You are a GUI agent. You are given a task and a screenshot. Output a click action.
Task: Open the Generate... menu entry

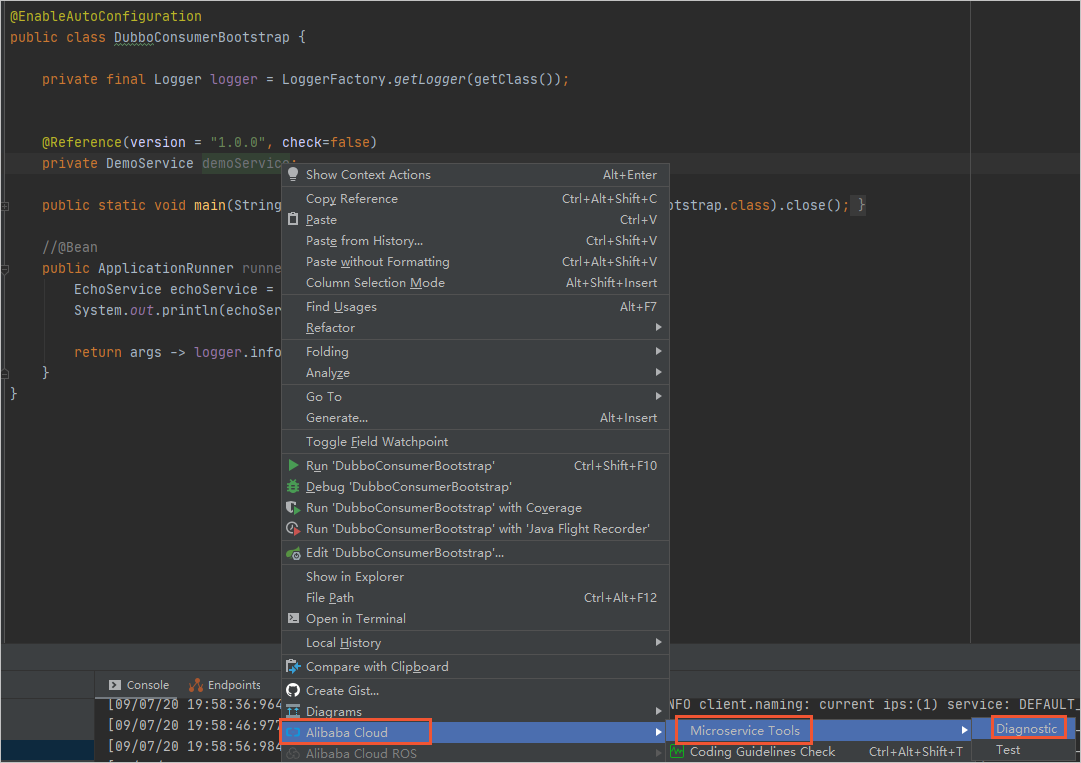(475, 418)
